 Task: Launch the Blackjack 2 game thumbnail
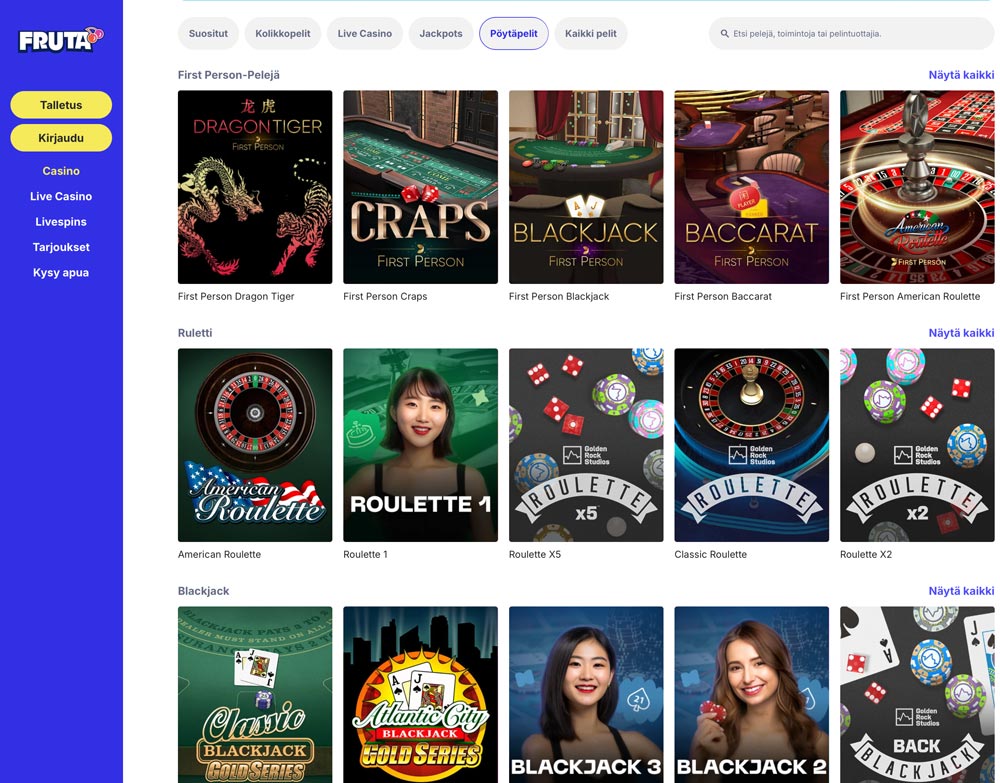tap(751, 694)
